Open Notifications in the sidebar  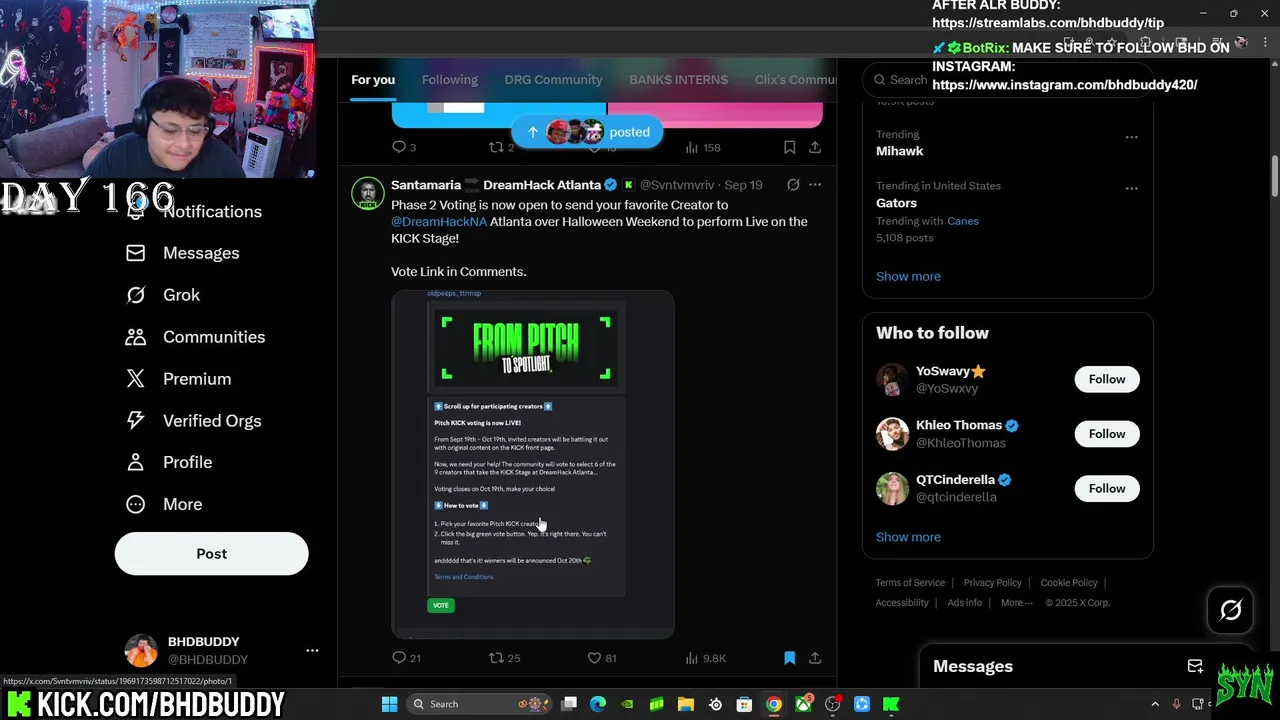coord(193,211)
